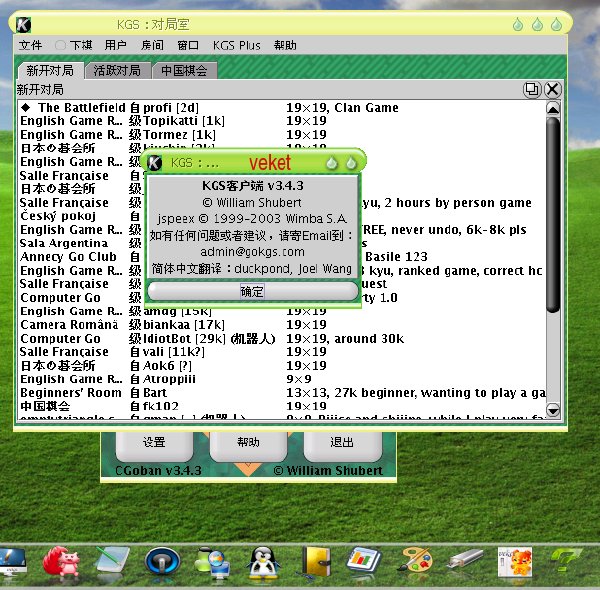Open the 文件 menu

(x=30, y=45)
